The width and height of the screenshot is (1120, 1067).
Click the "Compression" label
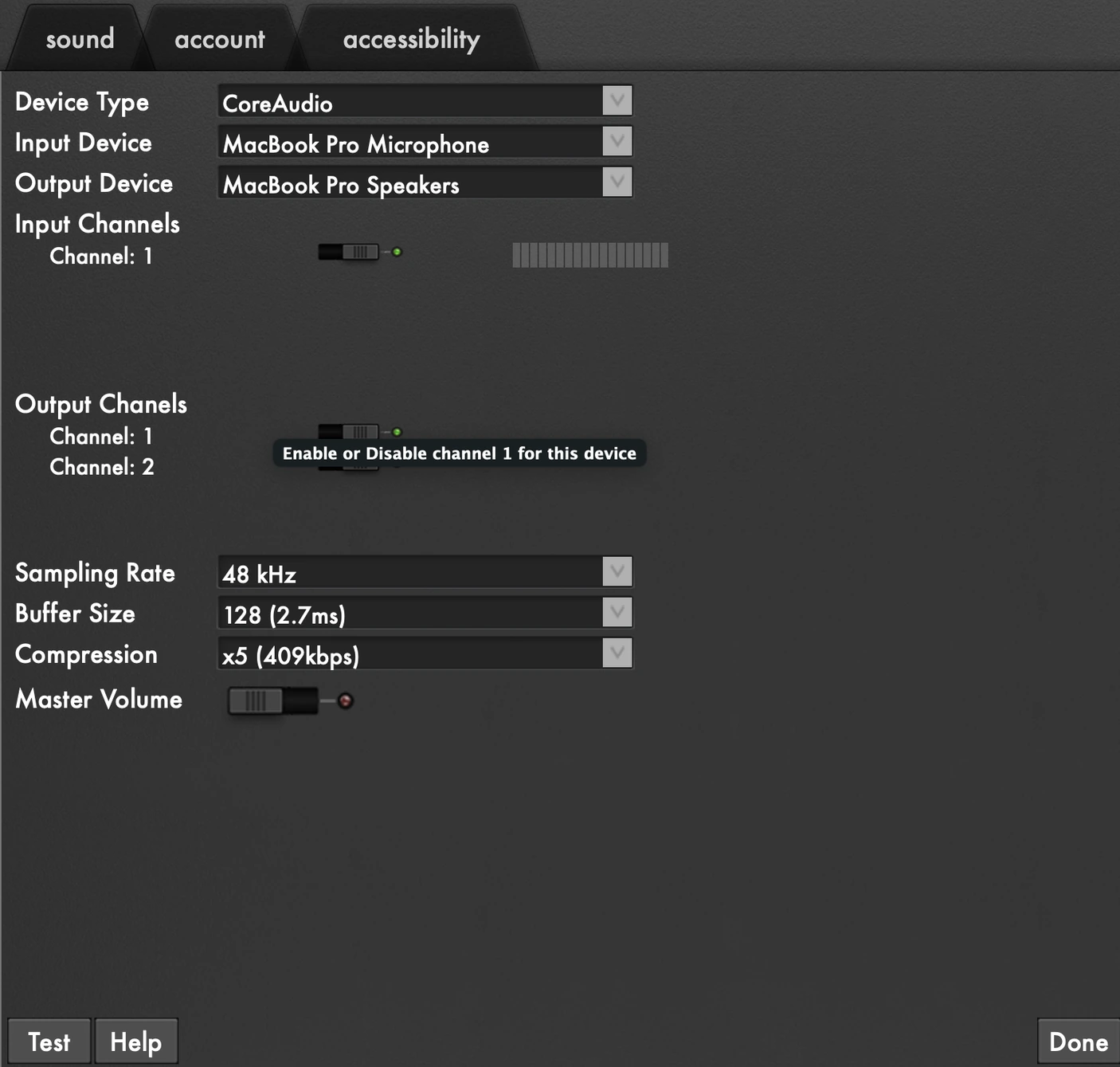[87, 655]
